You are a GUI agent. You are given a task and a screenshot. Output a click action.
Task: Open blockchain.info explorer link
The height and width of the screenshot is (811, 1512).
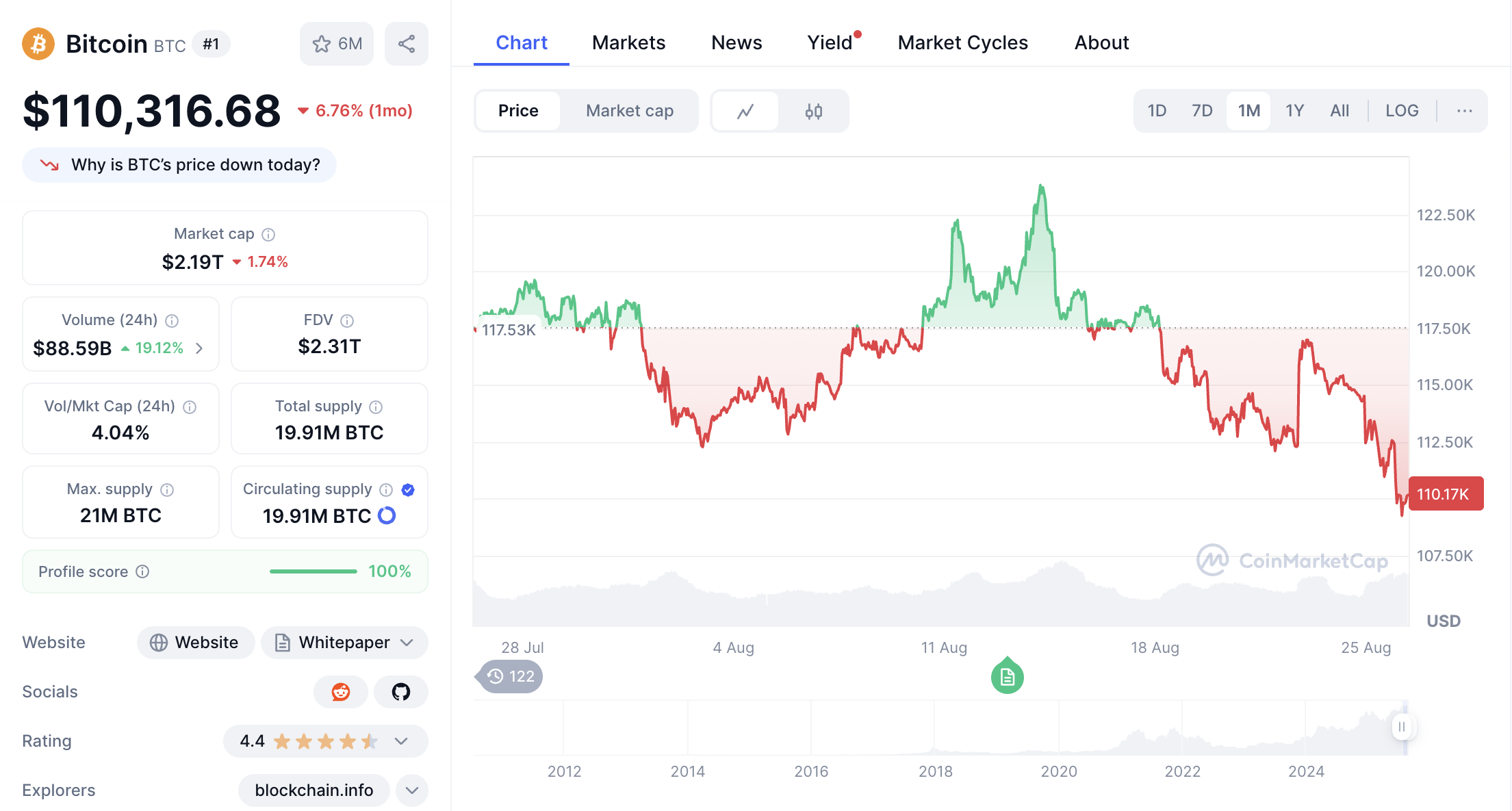pos(314,790)
